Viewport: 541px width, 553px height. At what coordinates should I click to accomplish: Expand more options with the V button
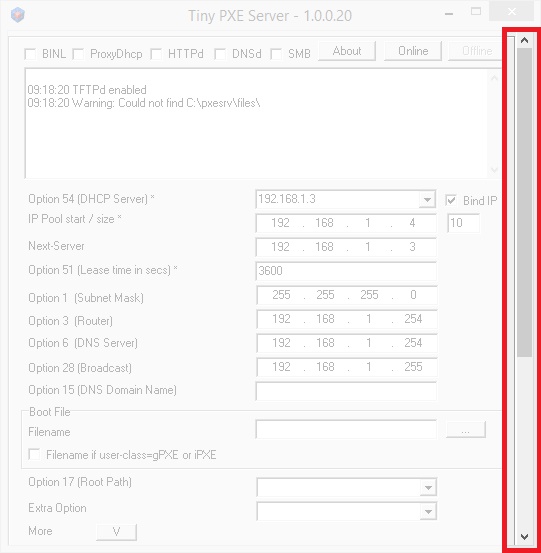coord(116,532)
